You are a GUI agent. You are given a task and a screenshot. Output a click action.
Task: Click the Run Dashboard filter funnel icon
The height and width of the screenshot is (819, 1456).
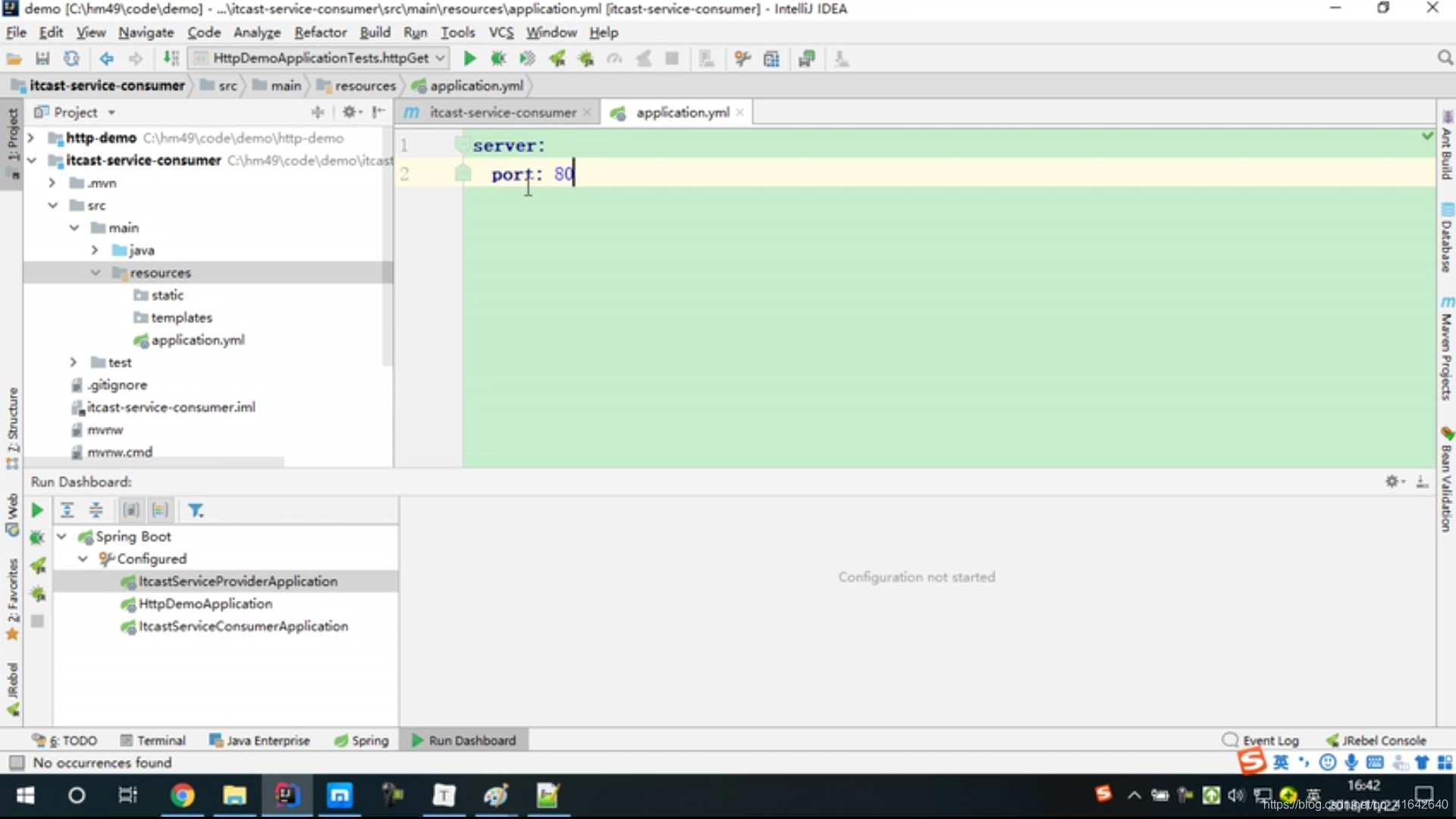[x=196, y=510]
